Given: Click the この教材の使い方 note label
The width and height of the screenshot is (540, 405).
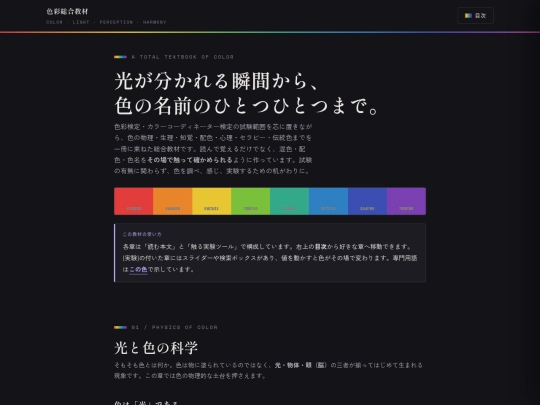Looking at the screenshot, I should pos(142,234).
